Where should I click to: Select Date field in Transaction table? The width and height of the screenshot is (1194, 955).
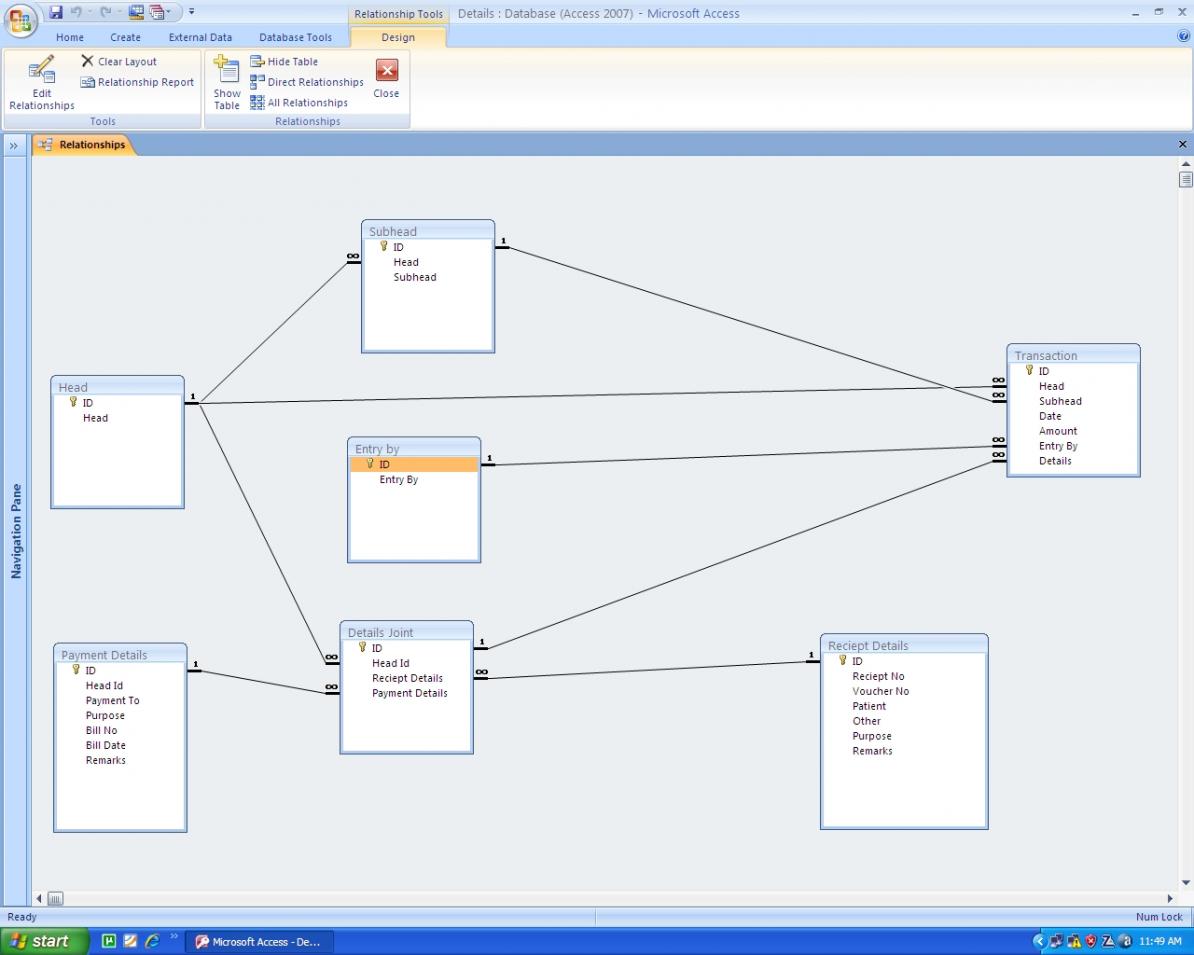[1050, 416]
